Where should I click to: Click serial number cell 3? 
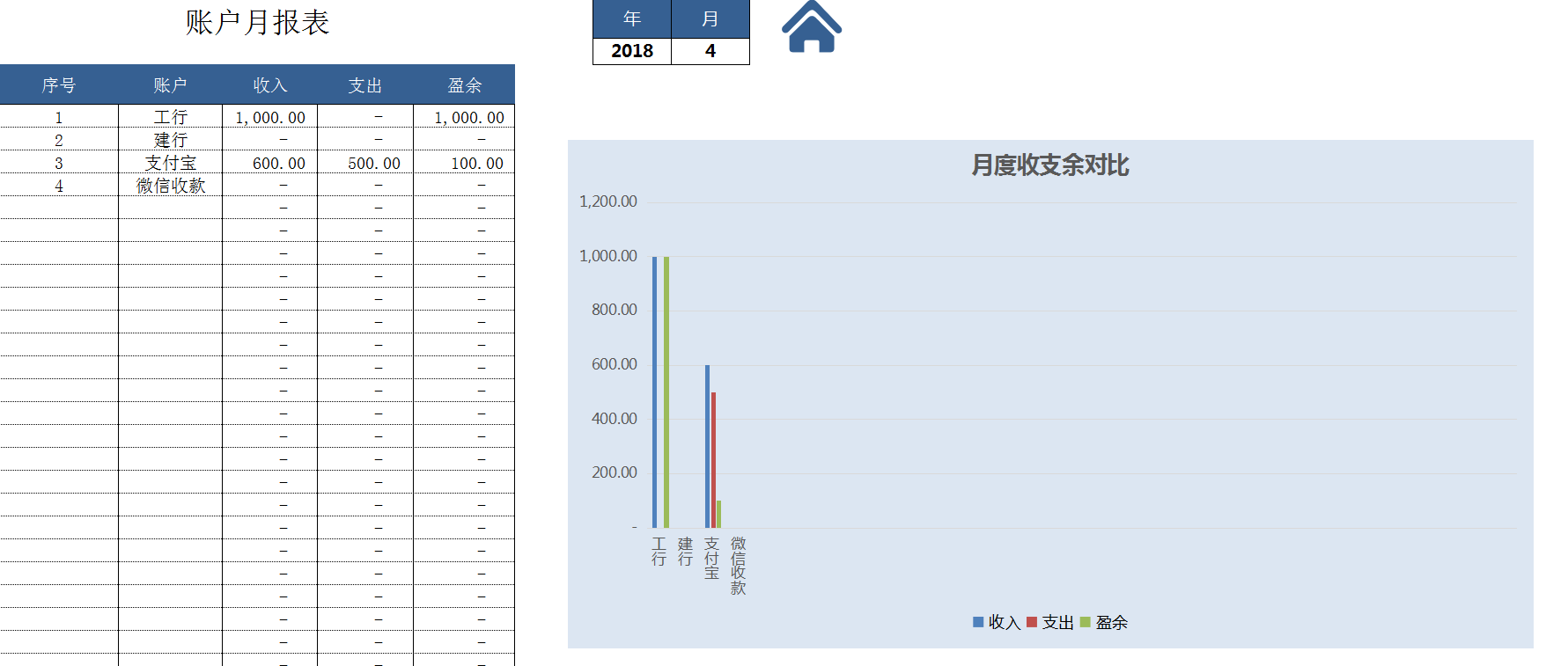tap(59, 163)
